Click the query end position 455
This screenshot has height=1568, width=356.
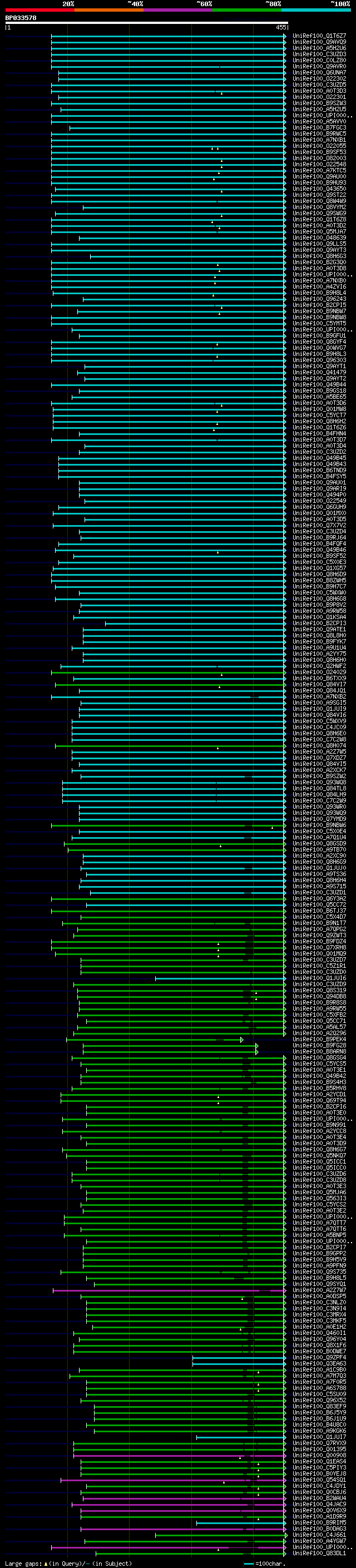pos(281,27)
